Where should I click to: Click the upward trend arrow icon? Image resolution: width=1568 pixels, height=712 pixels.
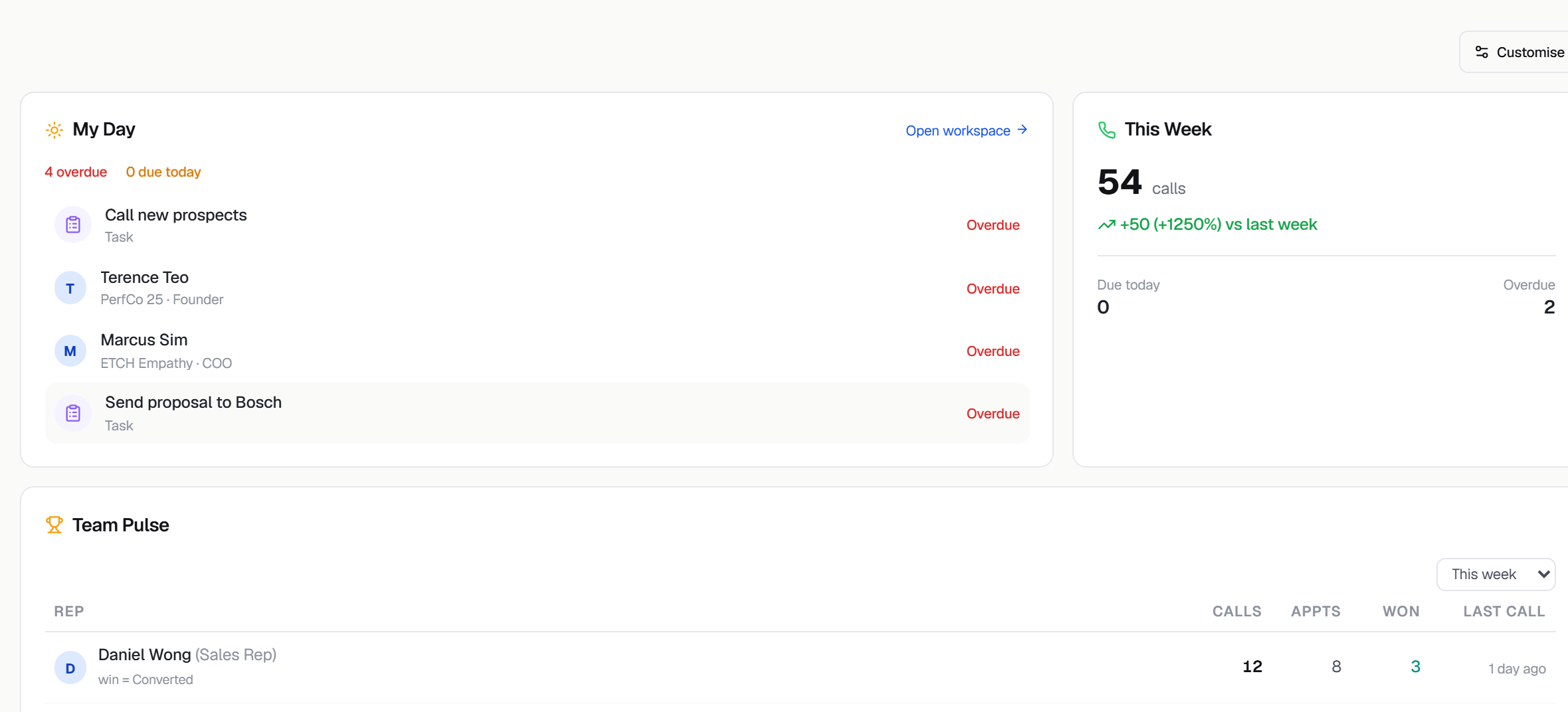click(x=1106, y=224)
